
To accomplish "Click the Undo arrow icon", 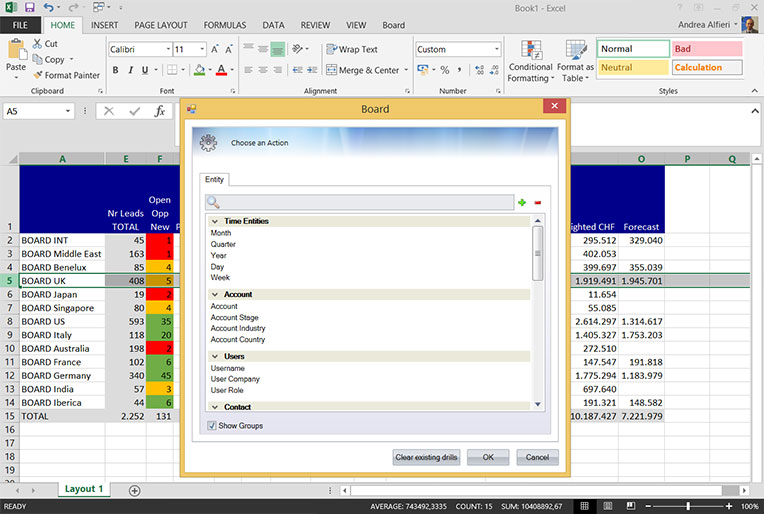I will 48,7.
